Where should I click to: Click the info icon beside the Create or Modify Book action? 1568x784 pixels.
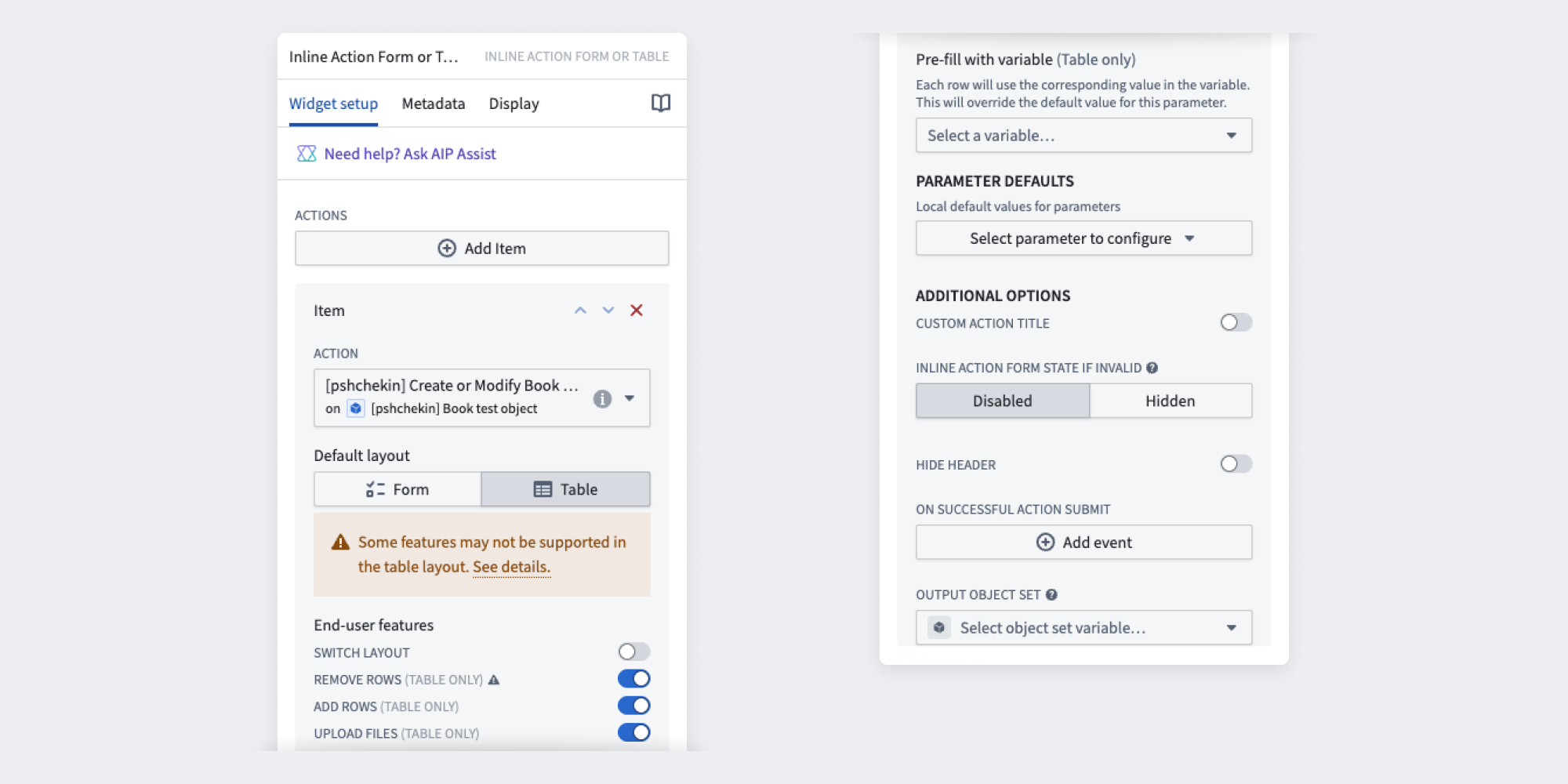602,397
